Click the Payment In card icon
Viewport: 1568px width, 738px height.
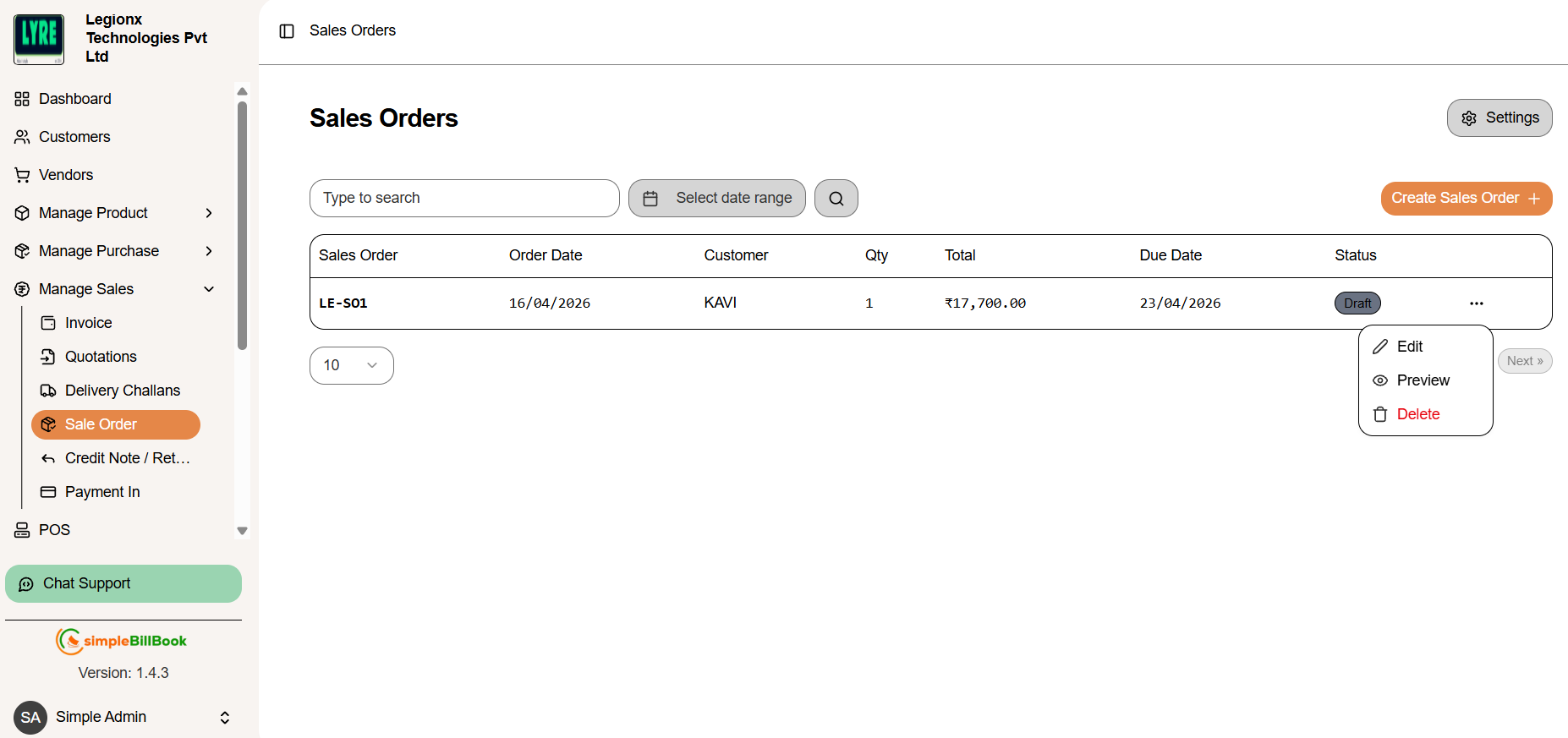click(x=48, y=492)
